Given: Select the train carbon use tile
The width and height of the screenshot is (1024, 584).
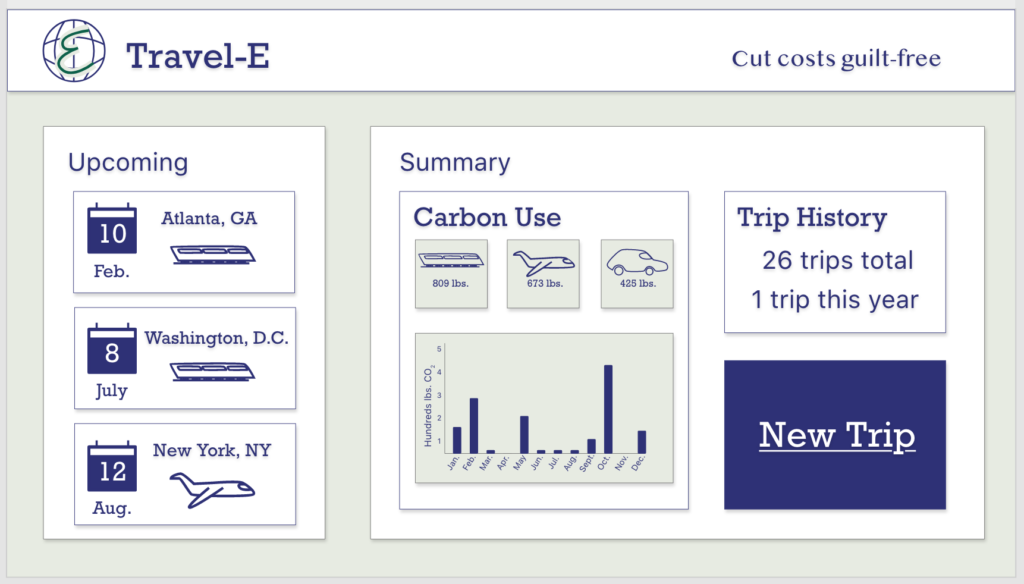Looking at the screenshot, I should [x=451, y=273].
